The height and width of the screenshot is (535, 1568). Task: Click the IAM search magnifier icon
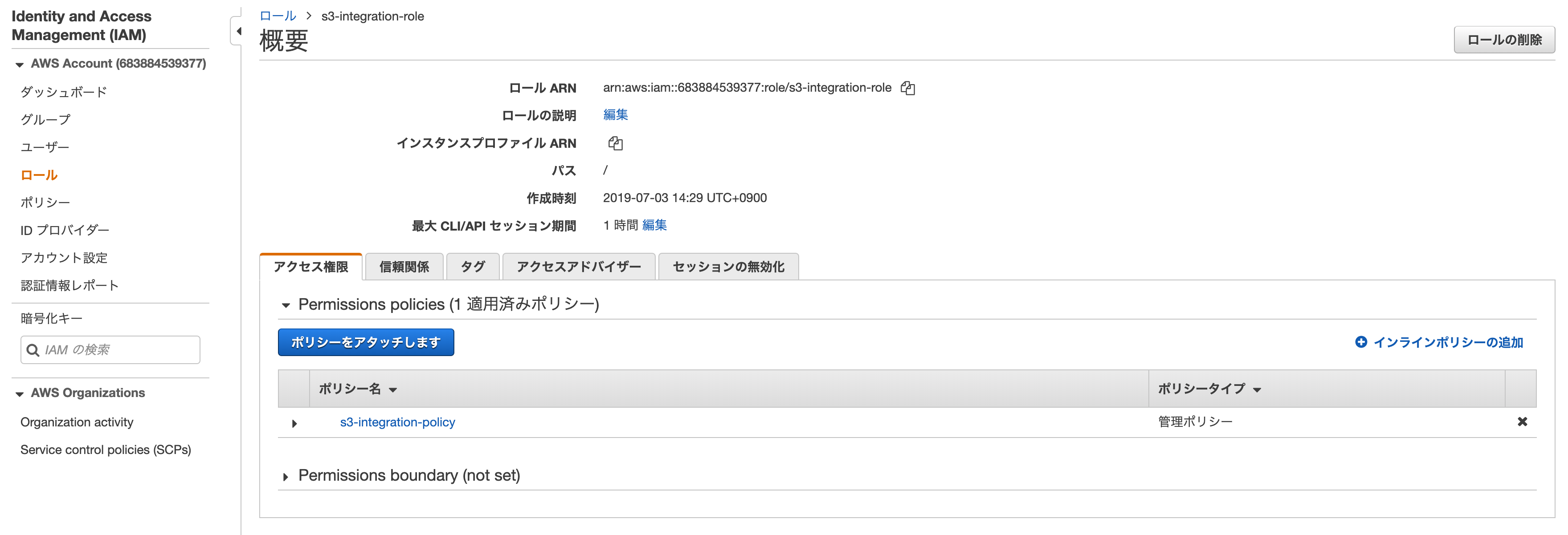click(33, 350)
